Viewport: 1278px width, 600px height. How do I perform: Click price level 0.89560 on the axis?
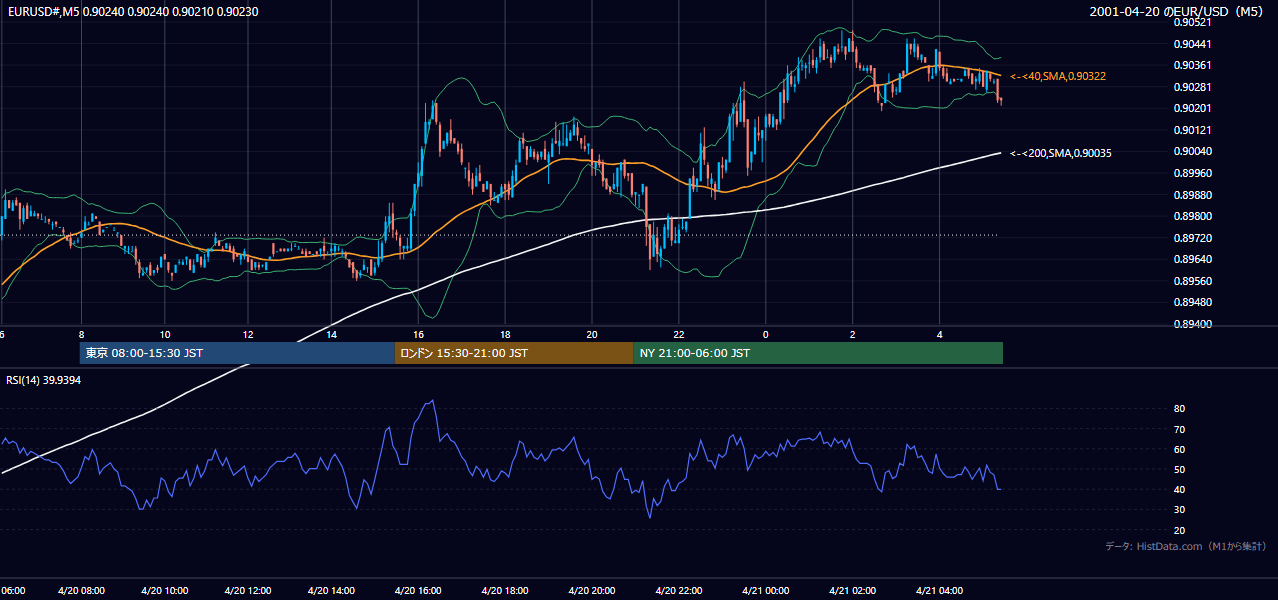click(x=1191, y=281)
